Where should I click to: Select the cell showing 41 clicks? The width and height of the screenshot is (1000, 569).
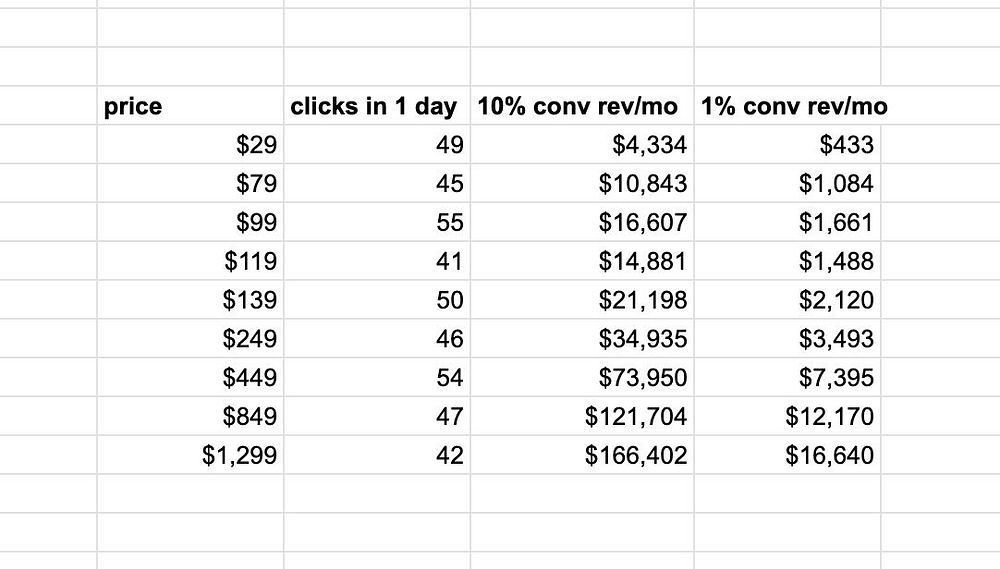[x=377, y=261]
